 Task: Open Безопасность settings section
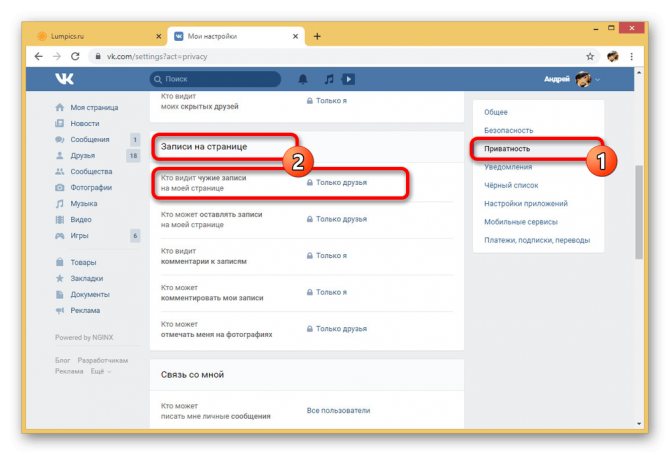coord(509,130)
